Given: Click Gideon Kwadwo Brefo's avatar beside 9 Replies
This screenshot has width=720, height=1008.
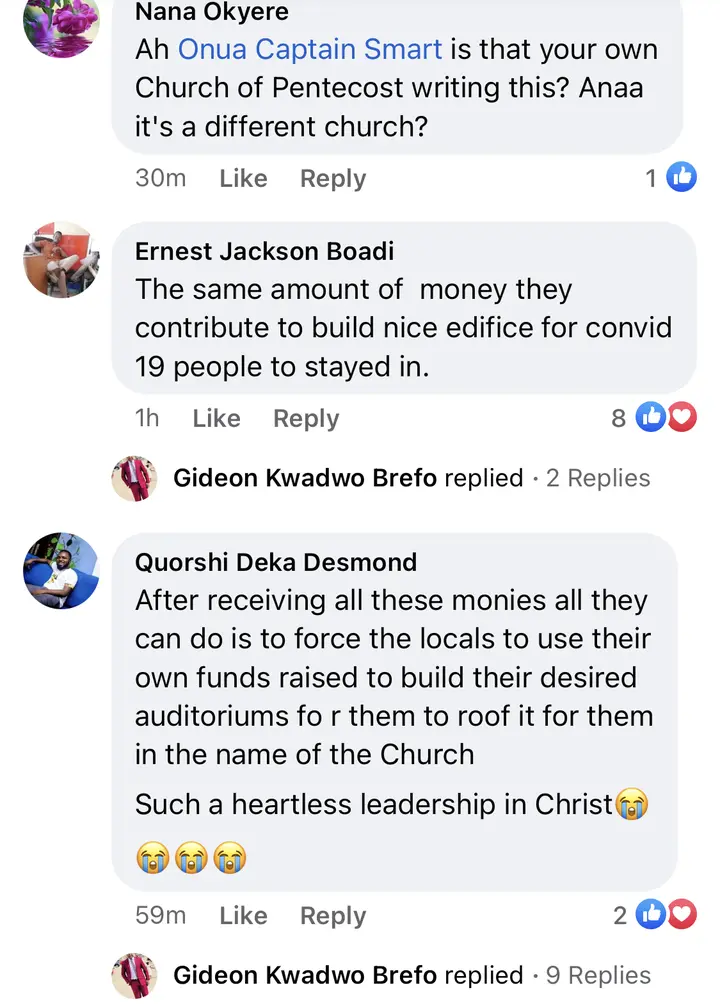Looking at the screenshot, I should pyautogui.click(x=134, y=975).
